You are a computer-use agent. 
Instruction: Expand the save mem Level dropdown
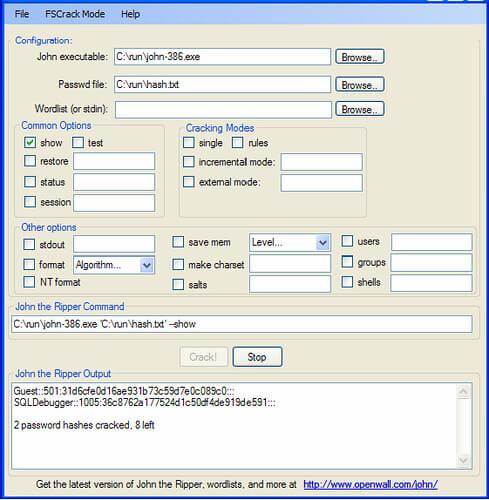pyautogui.click(x=323, y=243)
